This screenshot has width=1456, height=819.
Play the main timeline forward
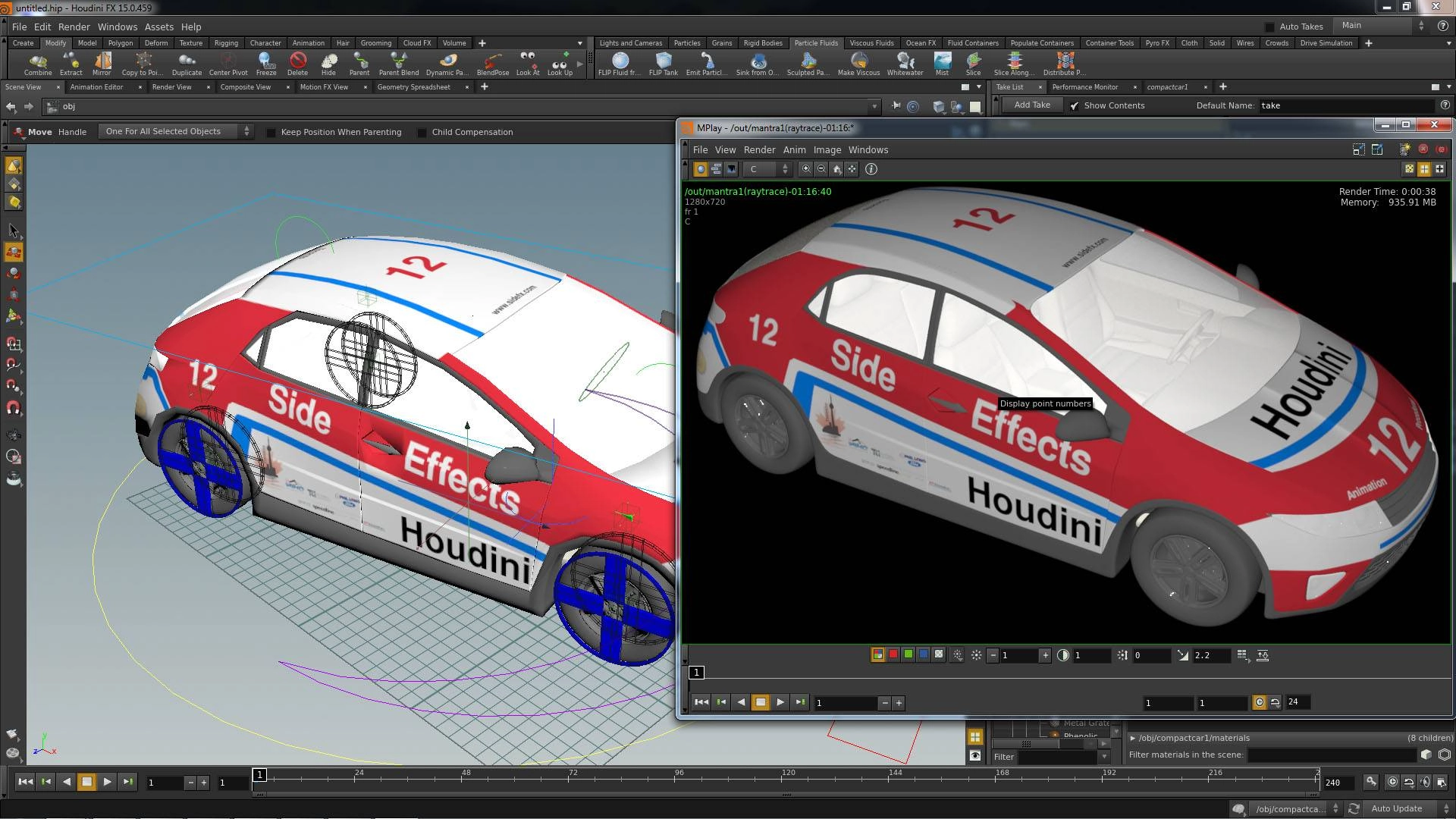tap(108, 782)
